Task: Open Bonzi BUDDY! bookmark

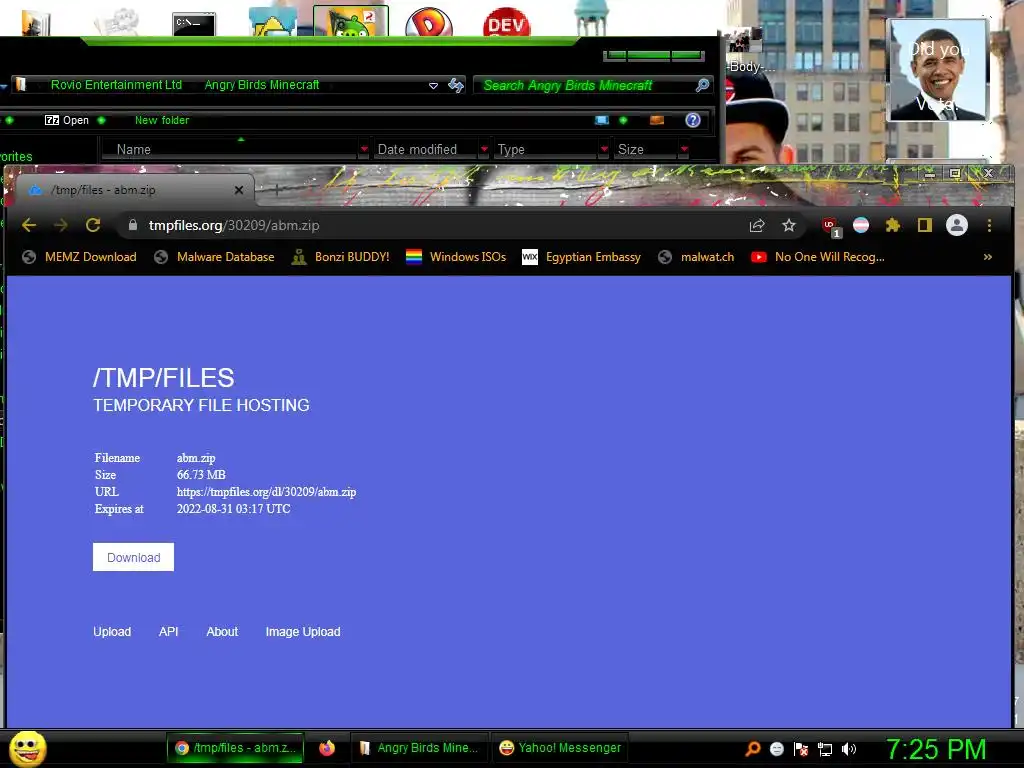Action: coord(340,257)
